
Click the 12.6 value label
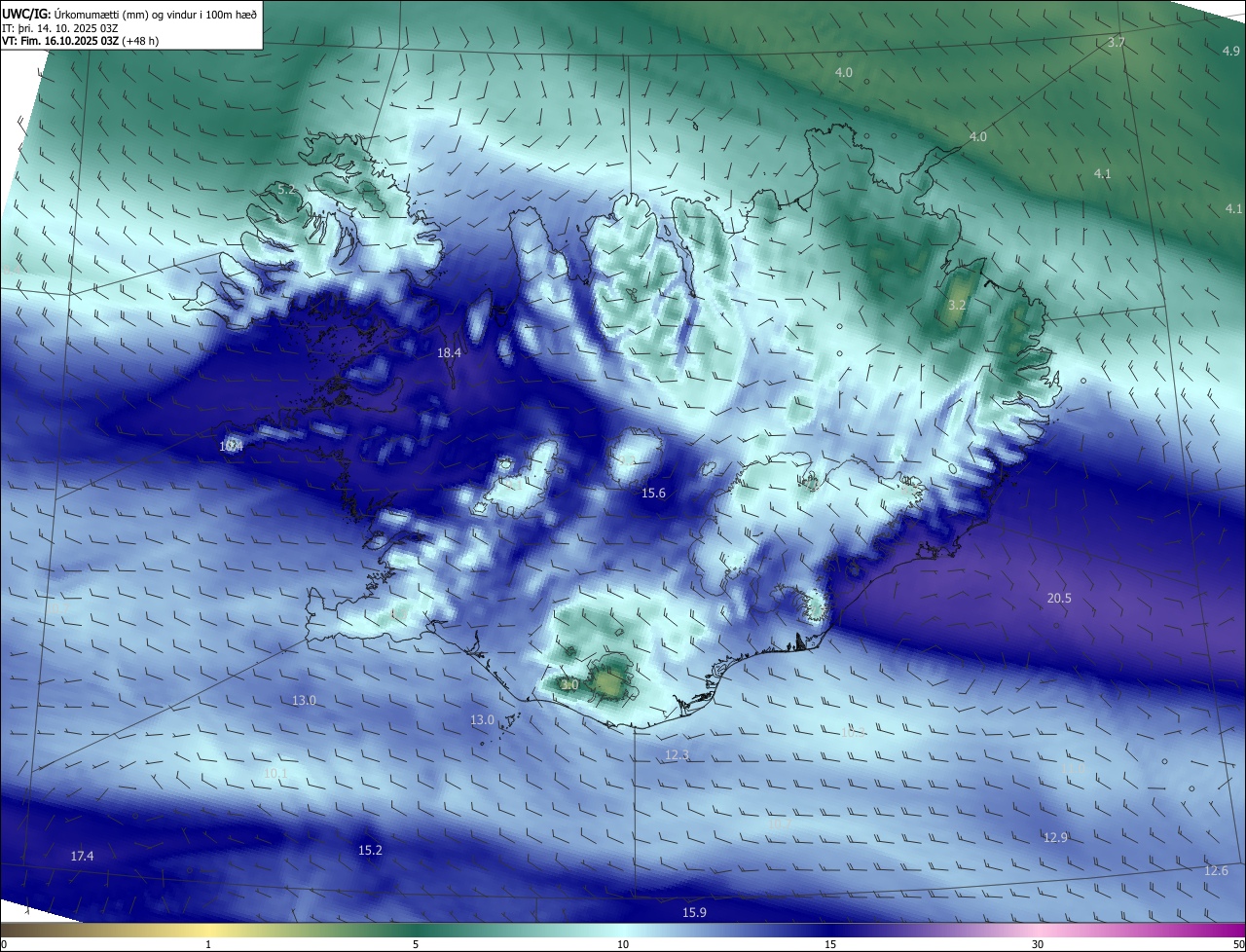point(1216,871)
